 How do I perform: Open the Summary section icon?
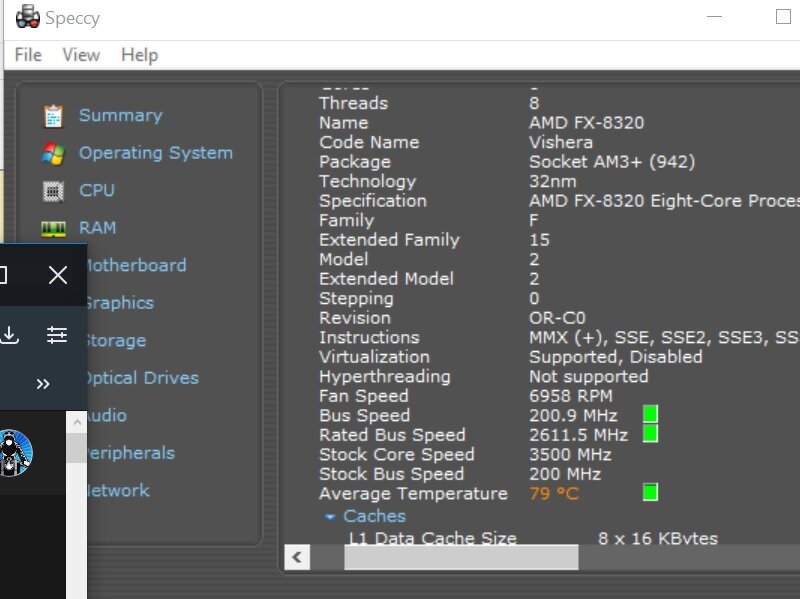coord(53,116)
